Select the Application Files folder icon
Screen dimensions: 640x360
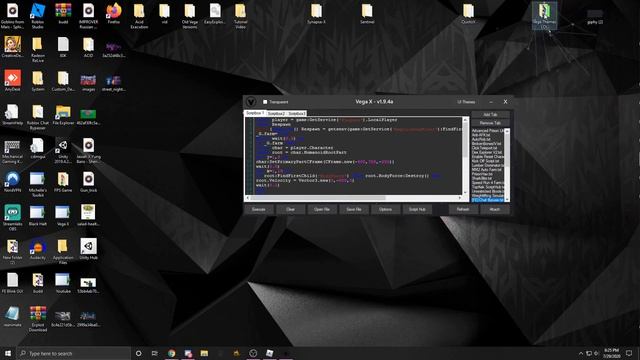click(63, 252)
